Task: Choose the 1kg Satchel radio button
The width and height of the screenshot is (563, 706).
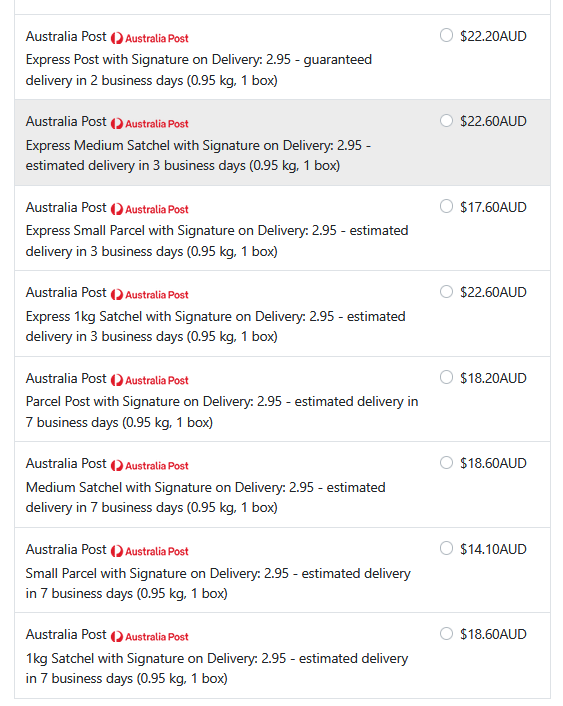Action: pyautogui.click(x=446, y=634)
